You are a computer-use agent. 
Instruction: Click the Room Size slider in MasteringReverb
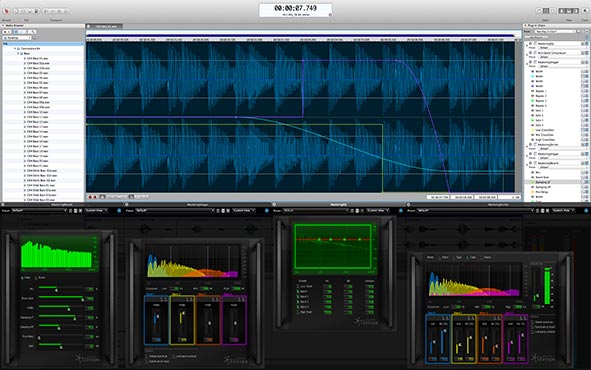pyautogui.click(x=61, y=298)
